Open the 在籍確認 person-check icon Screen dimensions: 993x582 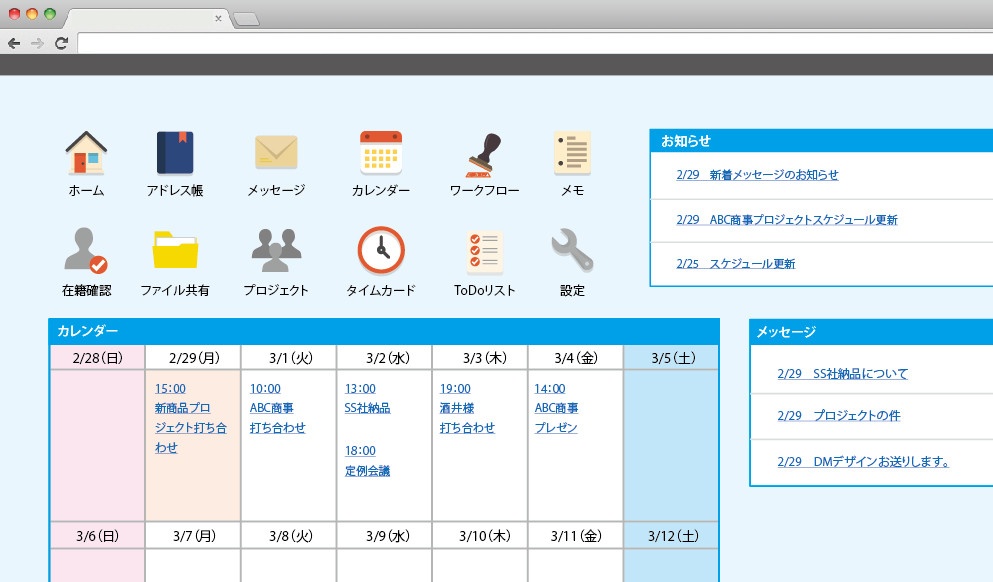tap(86, 250)
